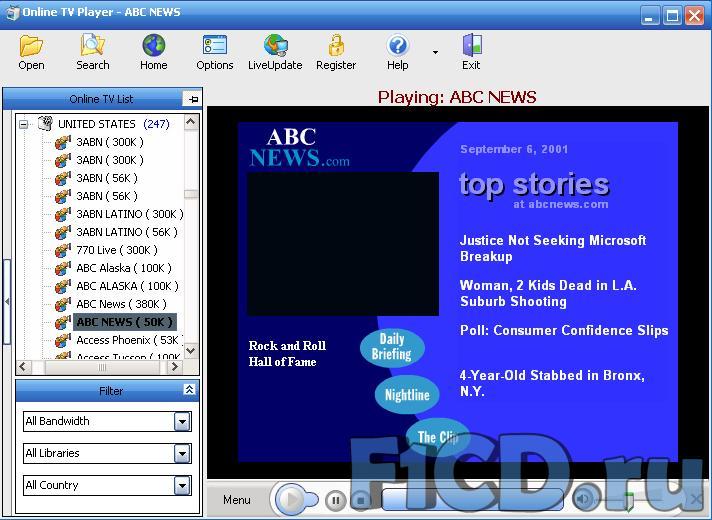Select the highlighted ABC NEWS ( 50K ) channel
Image resolution: width=712 pixels, height=520 pixels.
(124, 322)
